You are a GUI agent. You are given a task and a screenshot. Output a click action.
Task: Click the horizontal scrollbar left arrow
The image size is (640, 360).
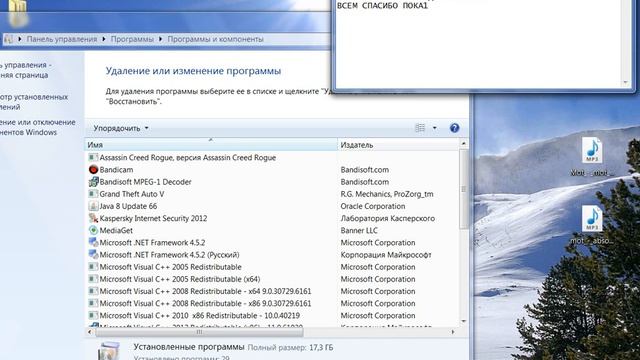(90, 332)
